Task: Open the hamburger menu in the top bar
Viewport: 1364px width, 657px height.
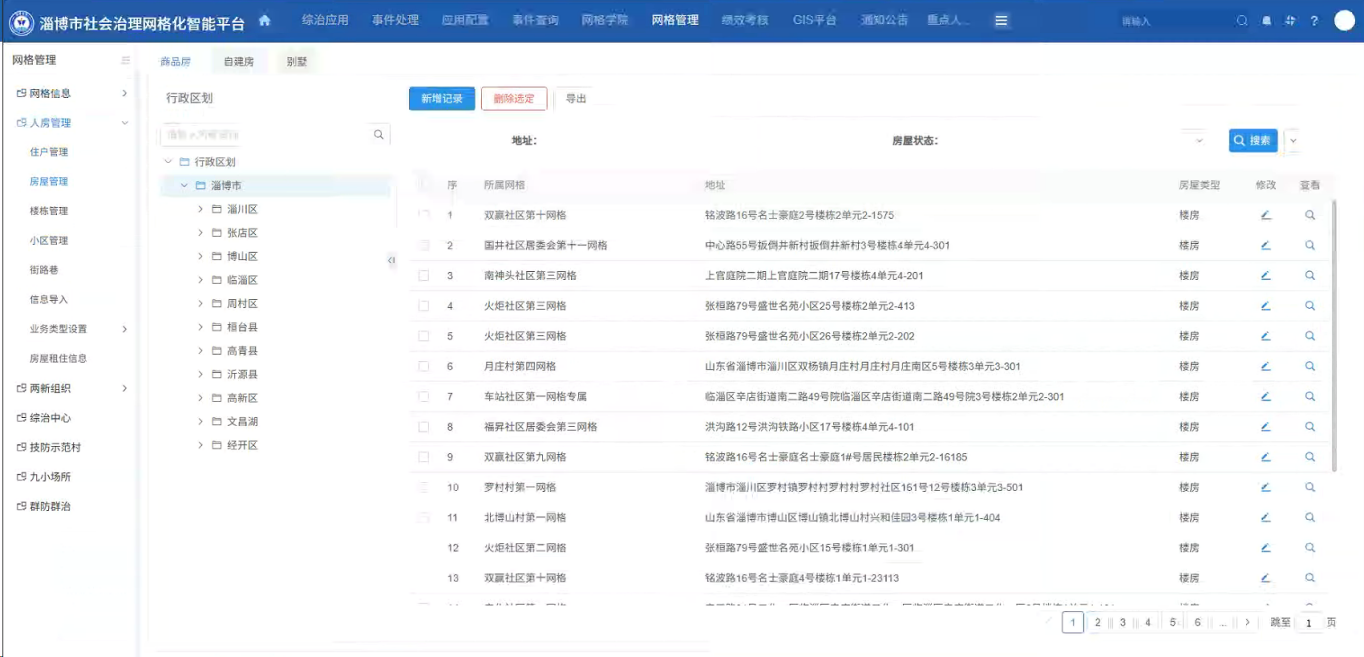Action: [x=1001, y=21]
